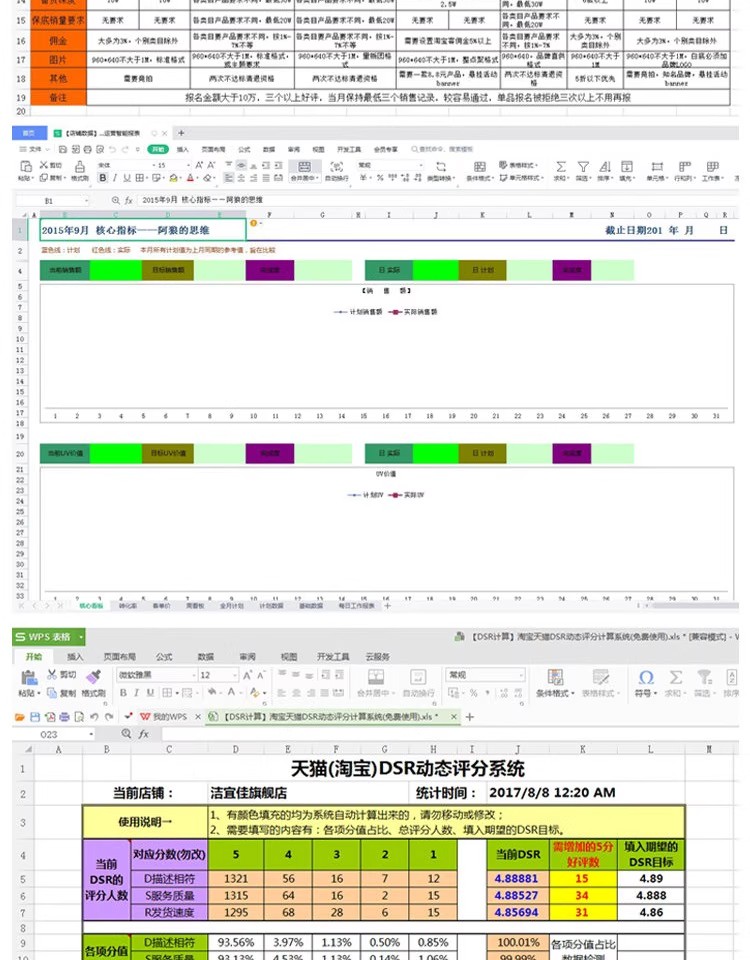
Task: Click the undo arrow in bottom quick access bar
Action: [94, 717]
